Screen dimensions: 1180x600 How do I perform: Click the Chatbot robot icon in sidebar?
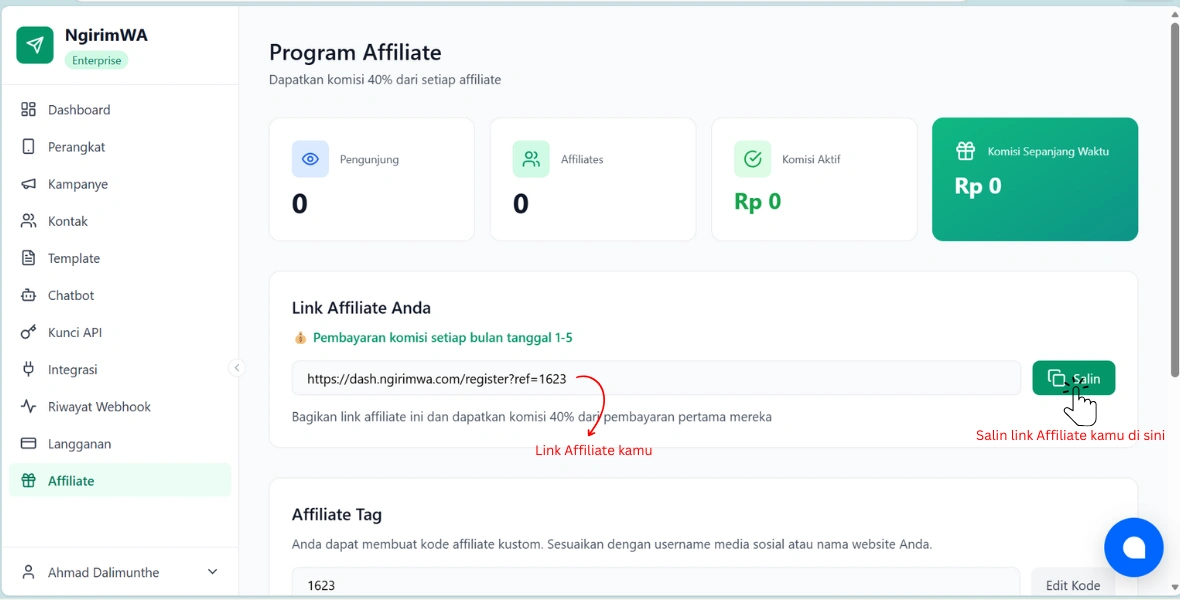coord(28,295)
